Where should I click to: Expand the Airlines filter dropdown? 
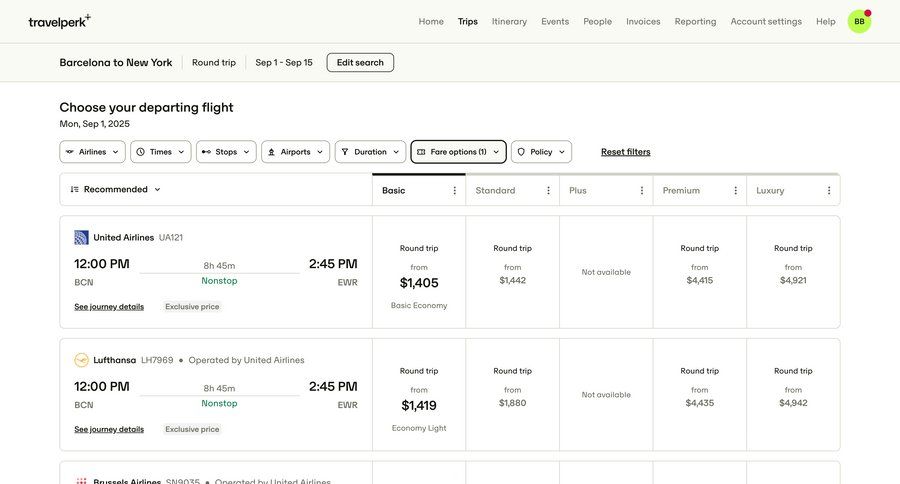coord(92,152)
